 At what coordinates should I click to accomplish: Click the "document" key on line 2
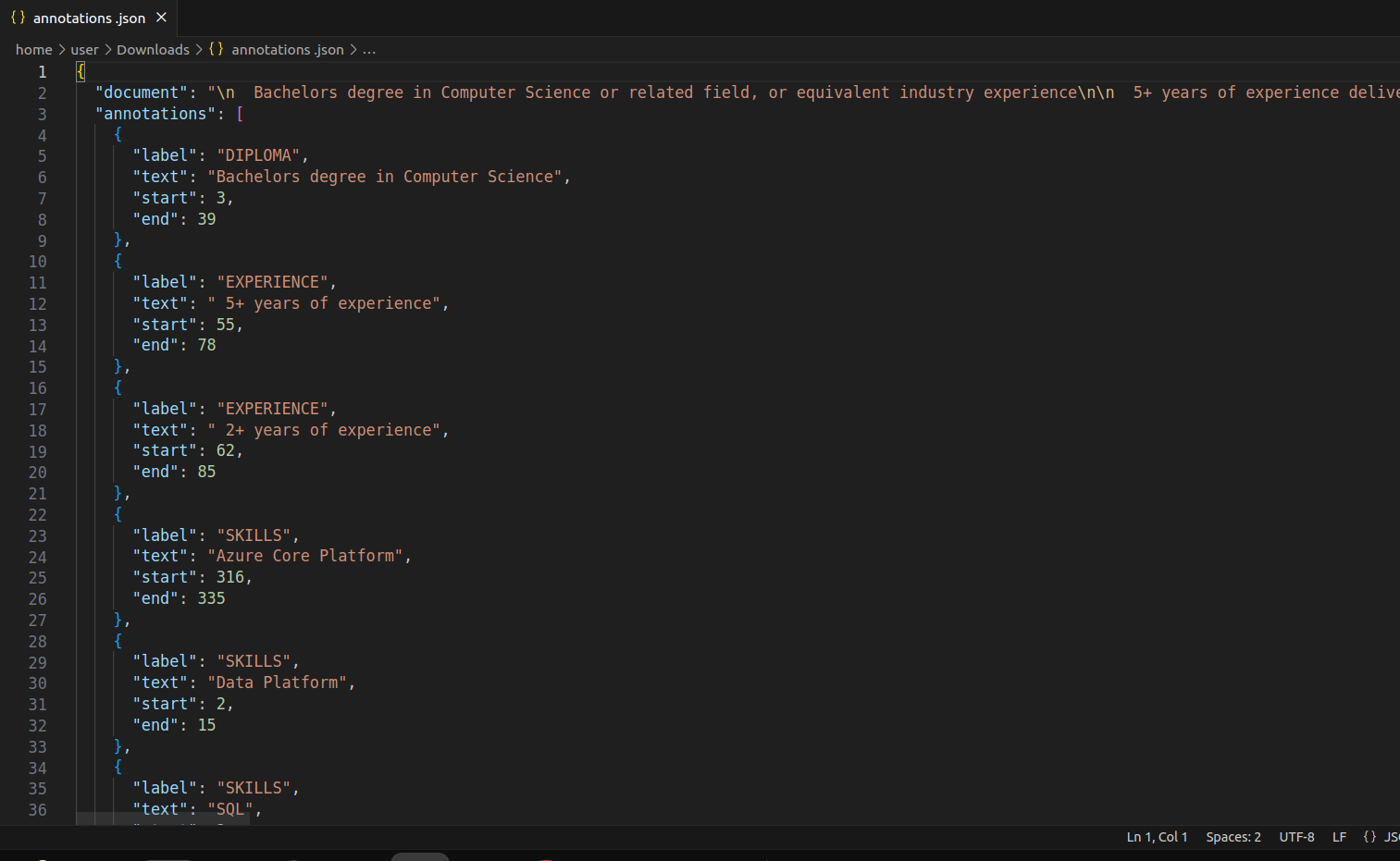tap(142, 92)
